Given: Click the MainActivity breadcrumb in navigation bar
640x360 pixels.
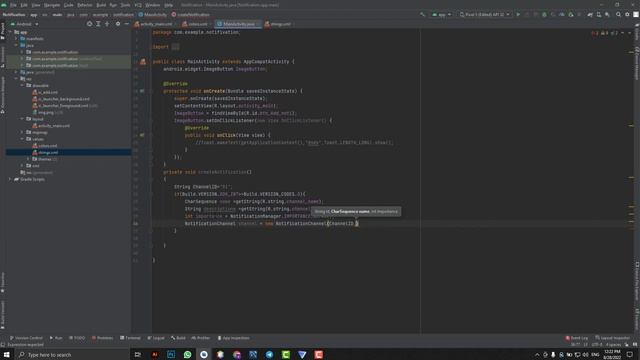Looking at the screenshot, I should coord(153,15).
